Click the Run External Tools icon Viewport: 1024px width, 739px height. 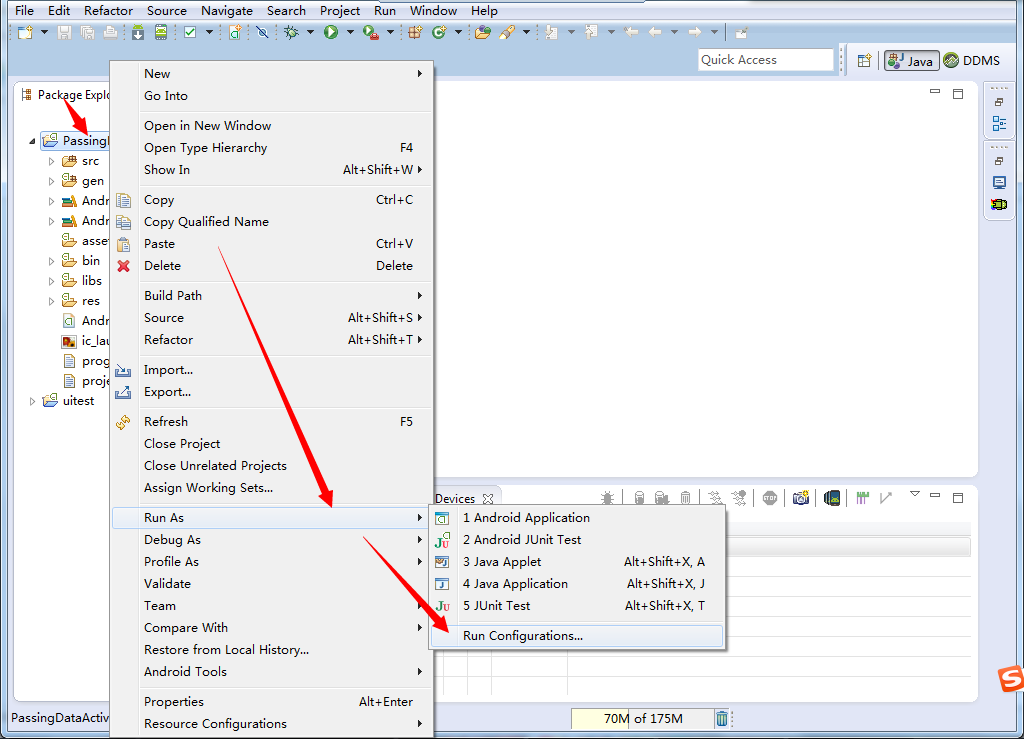pos(370,32)
